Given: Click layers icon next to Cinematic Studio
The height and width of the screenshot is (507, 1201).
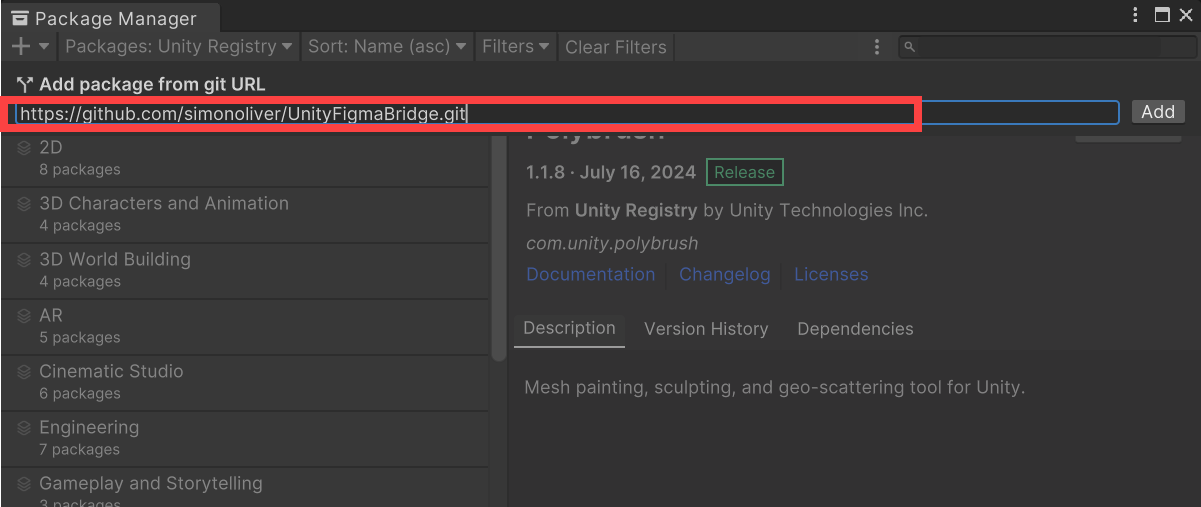Looking at the screenshot, I should click(x=24, y=372).
